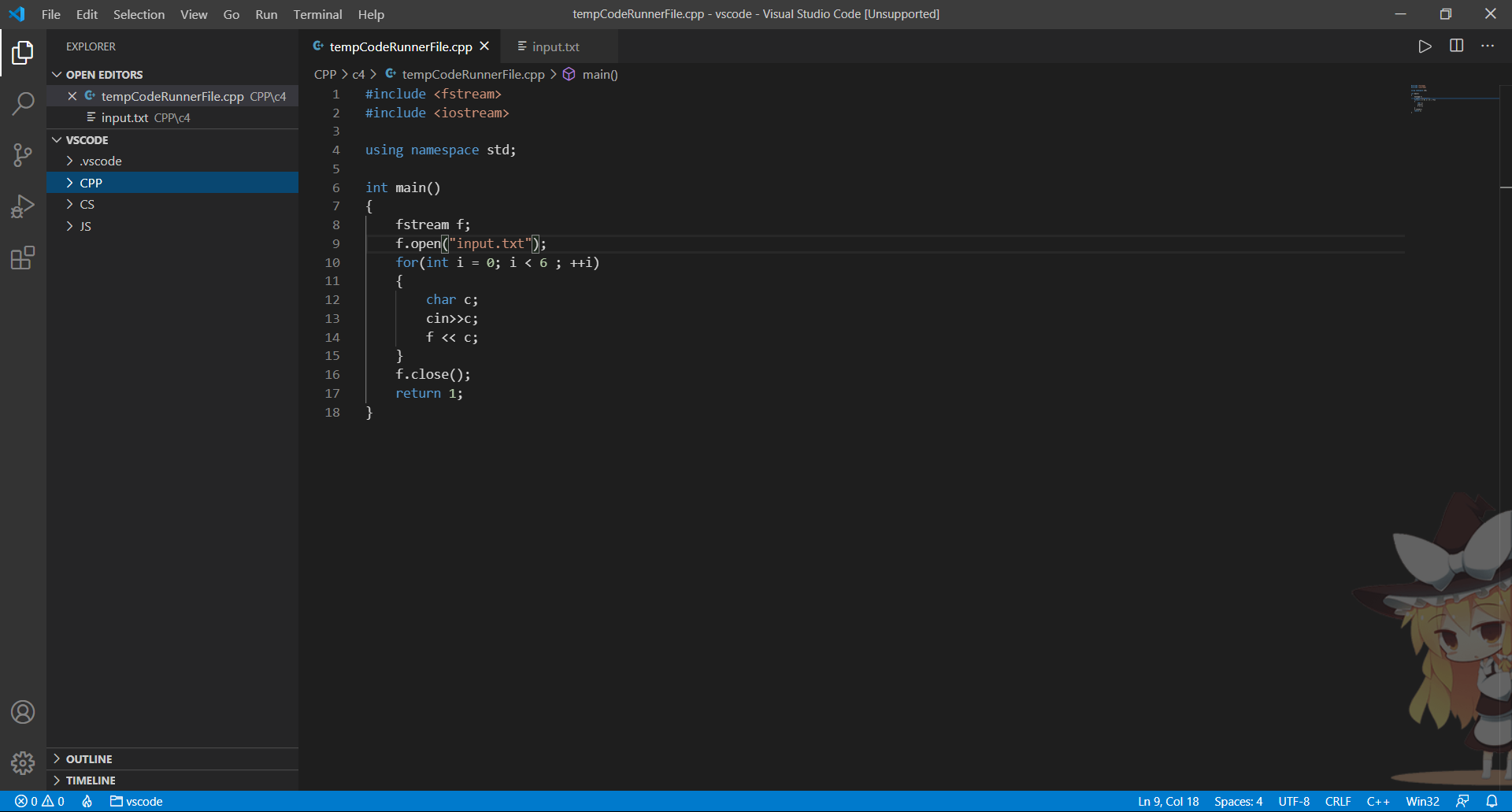Close tempCodeRunnerFile.cpp editor tab
The width and height of the screenshot is (1512, 812).
[484, 46]
